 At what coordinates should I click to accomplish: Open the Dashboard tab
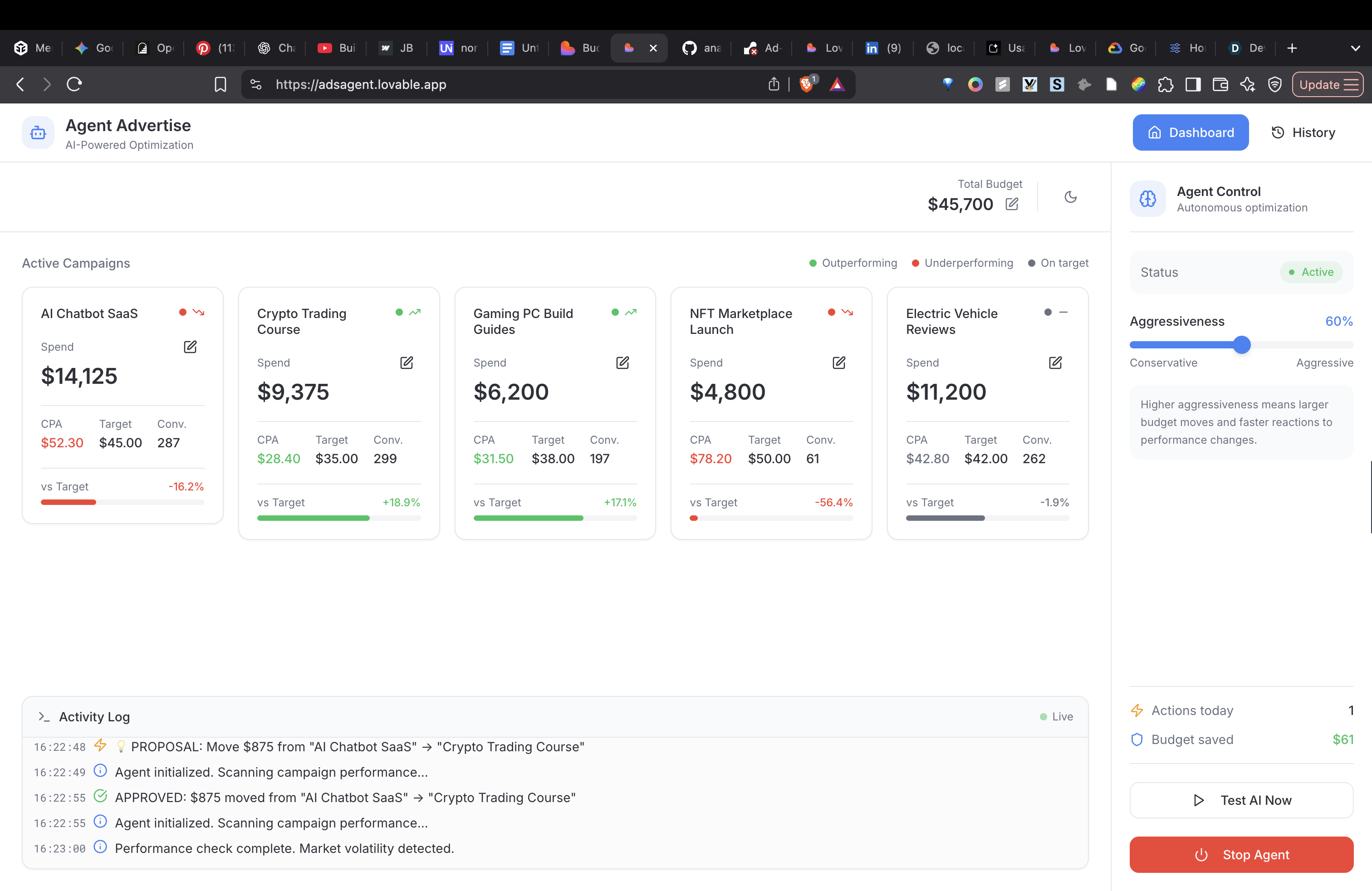click(1191, 132)
